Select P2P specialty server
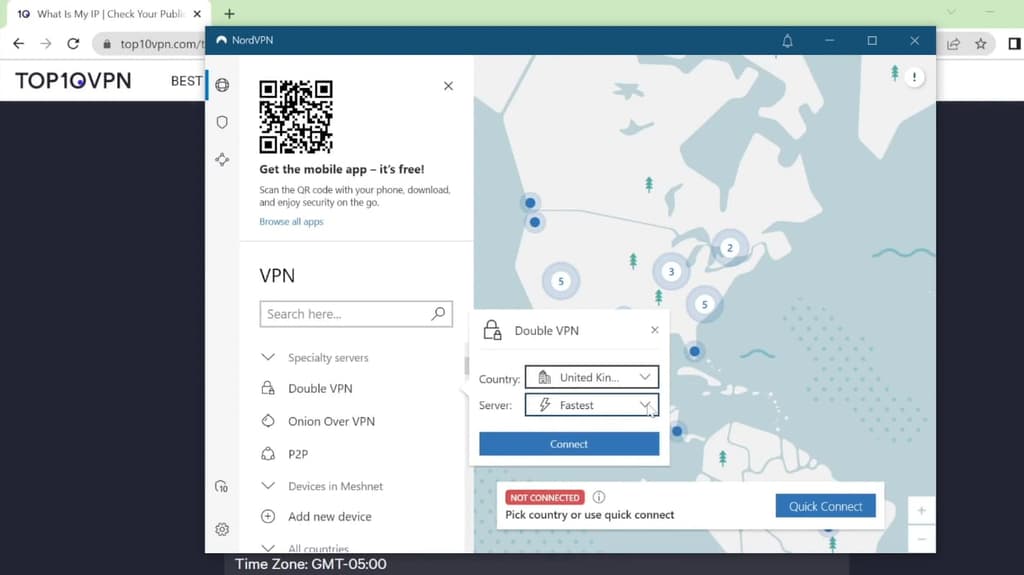The width and height of the screenshot is (1024, 575). 298,454
